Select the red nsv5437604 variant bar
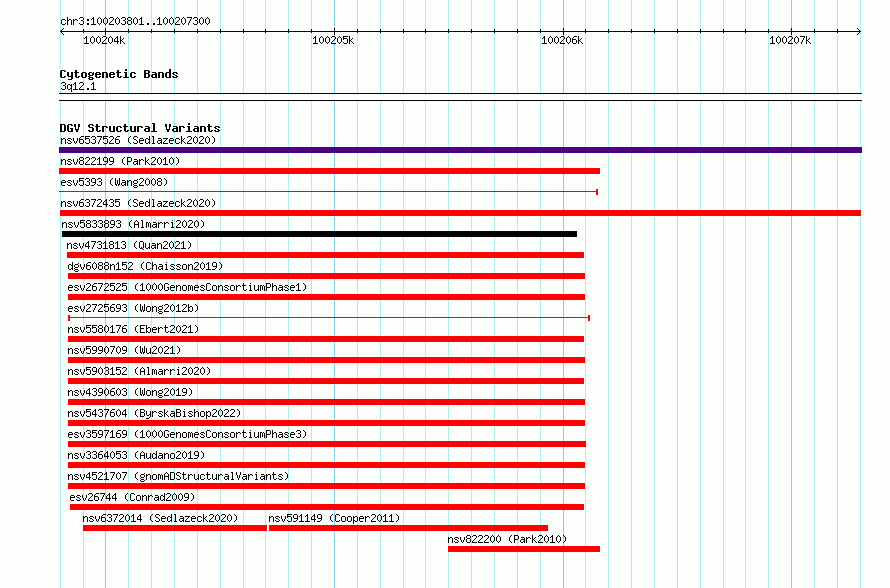 [x=326, y=423]
